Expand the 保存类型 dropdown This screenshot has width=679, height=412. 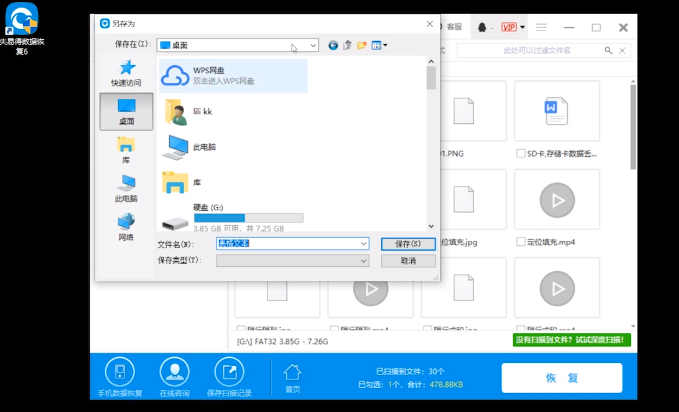(363, 260)
